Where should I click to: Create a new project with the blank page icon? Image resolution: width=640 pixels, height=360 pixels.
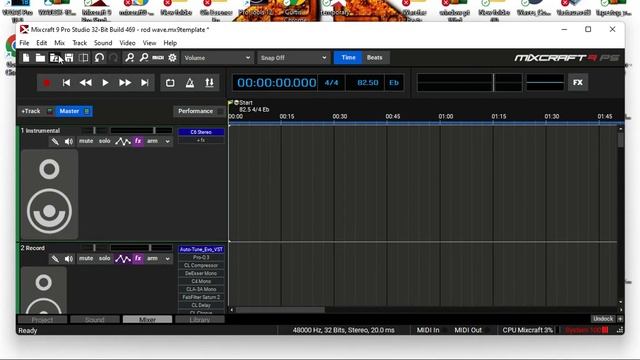[26, 58]
